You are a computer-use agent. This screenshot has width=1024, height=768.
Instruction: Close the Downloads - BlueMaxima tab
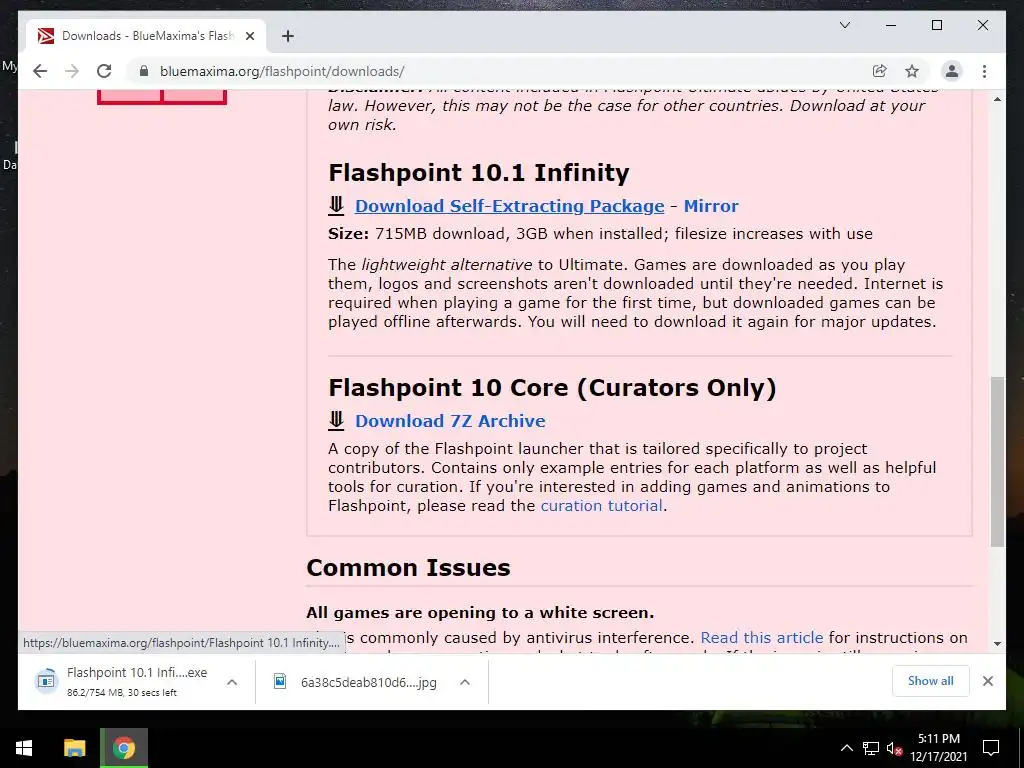click(x=249, y=36)
